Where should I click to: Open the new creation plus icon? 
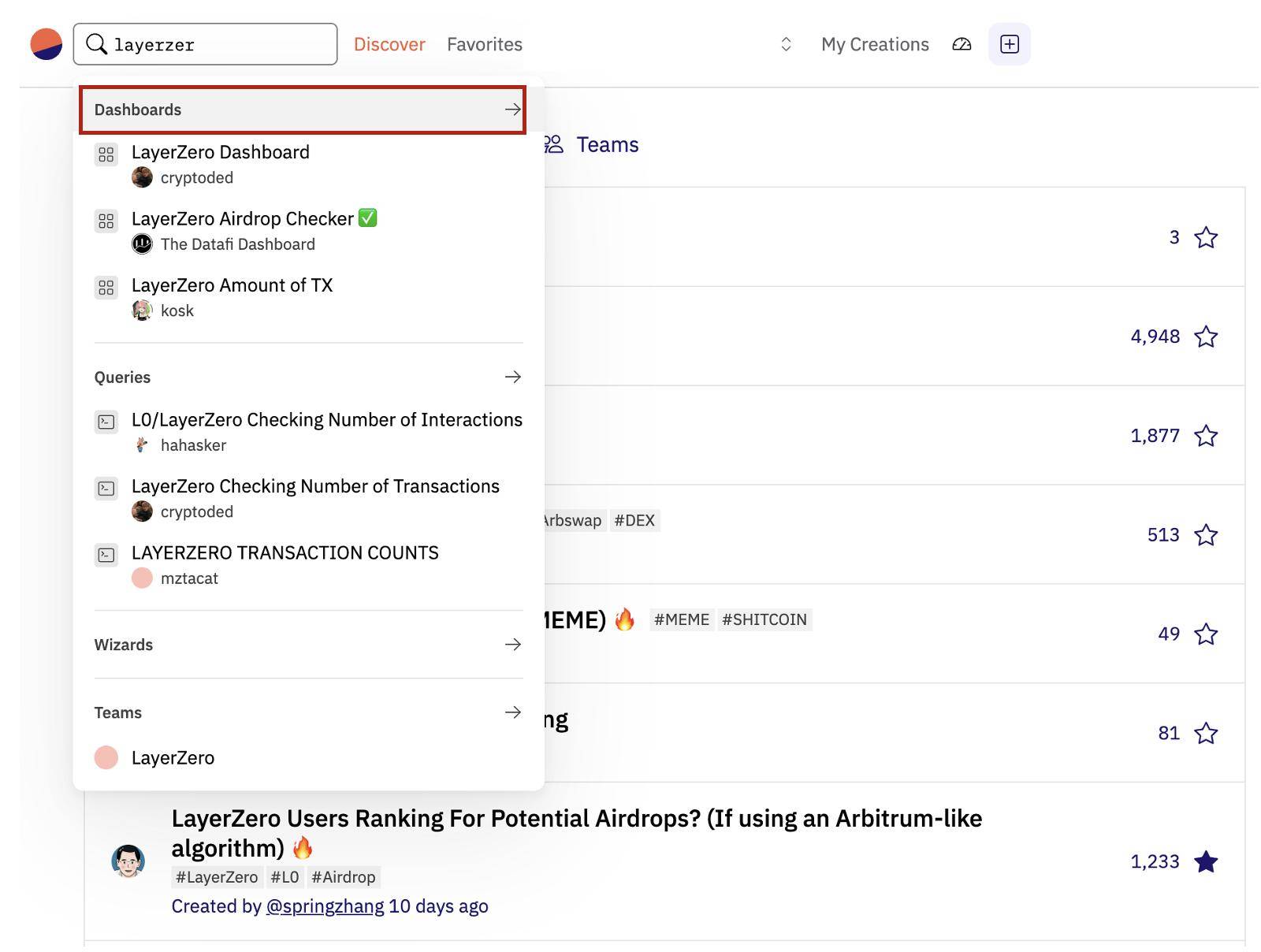coord(1010,44)
